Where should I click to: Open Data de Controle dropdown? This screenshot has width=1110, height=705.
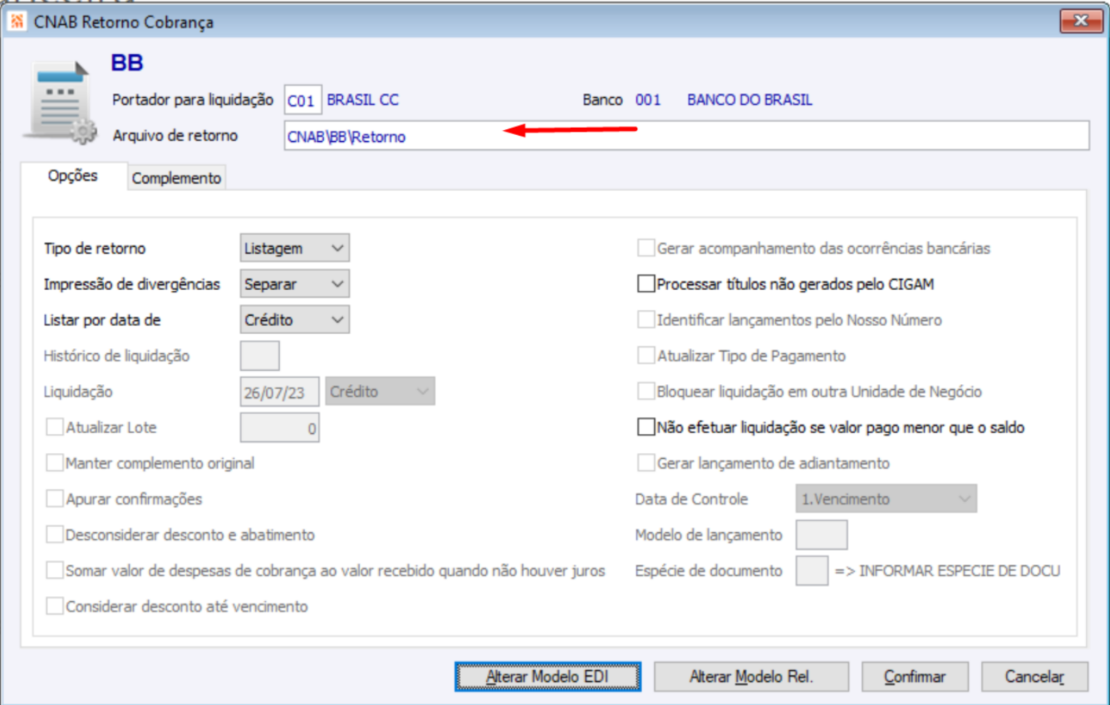point(886,499)
